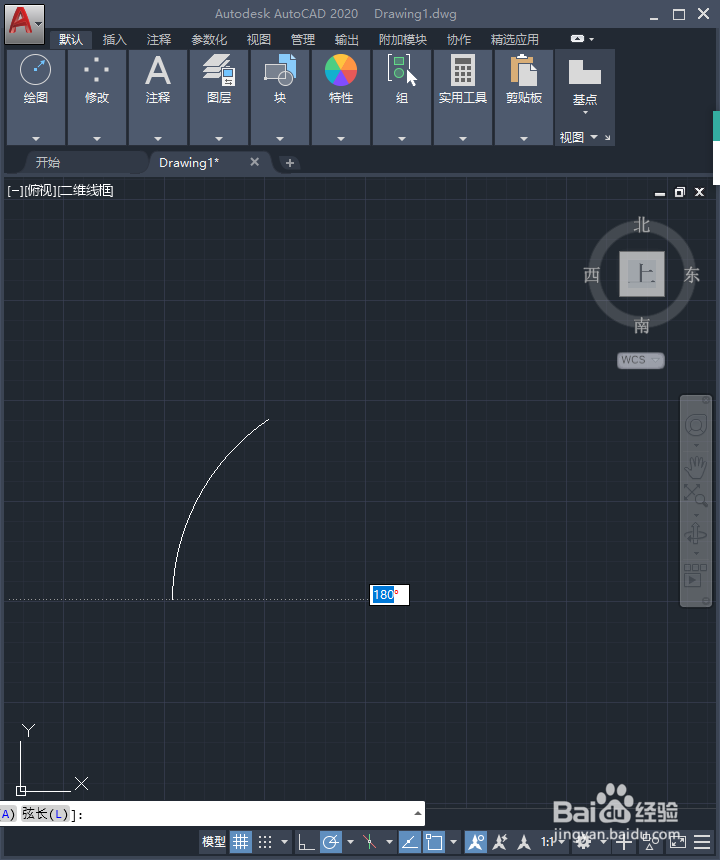Expand the 绘图 panel dropdown arrow
This screenshot has width=720, height=860.
coord(36,139)
